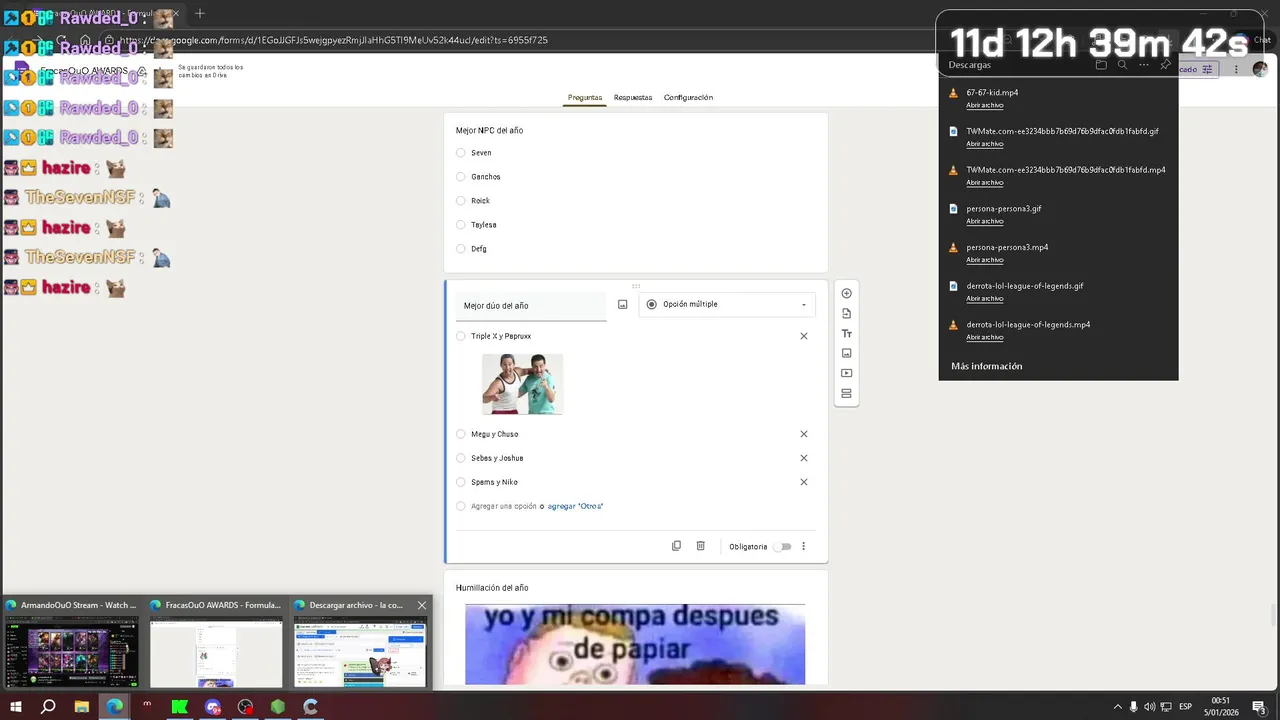Click the import questions icon

click(846, 313)
